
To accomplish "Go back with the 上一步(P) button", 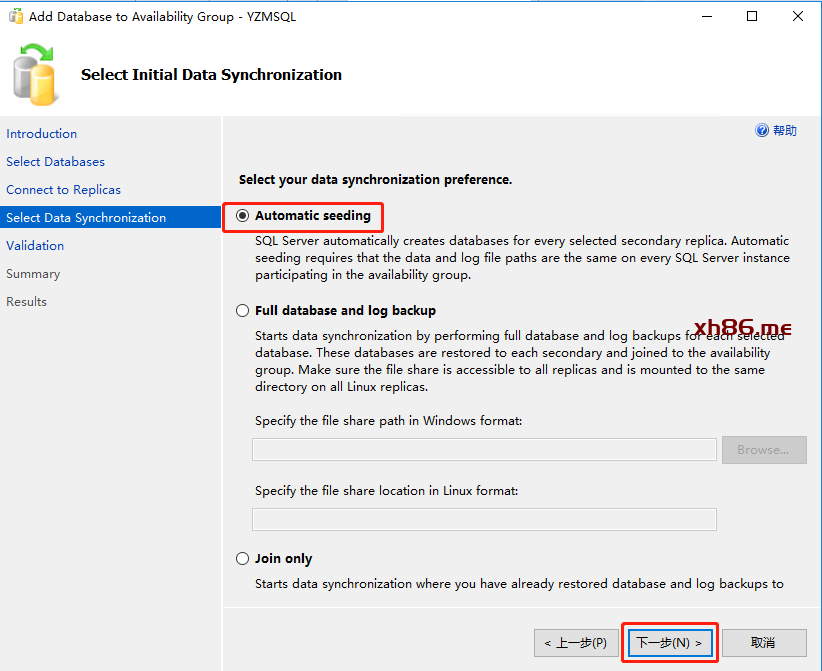I will [574, 643].
